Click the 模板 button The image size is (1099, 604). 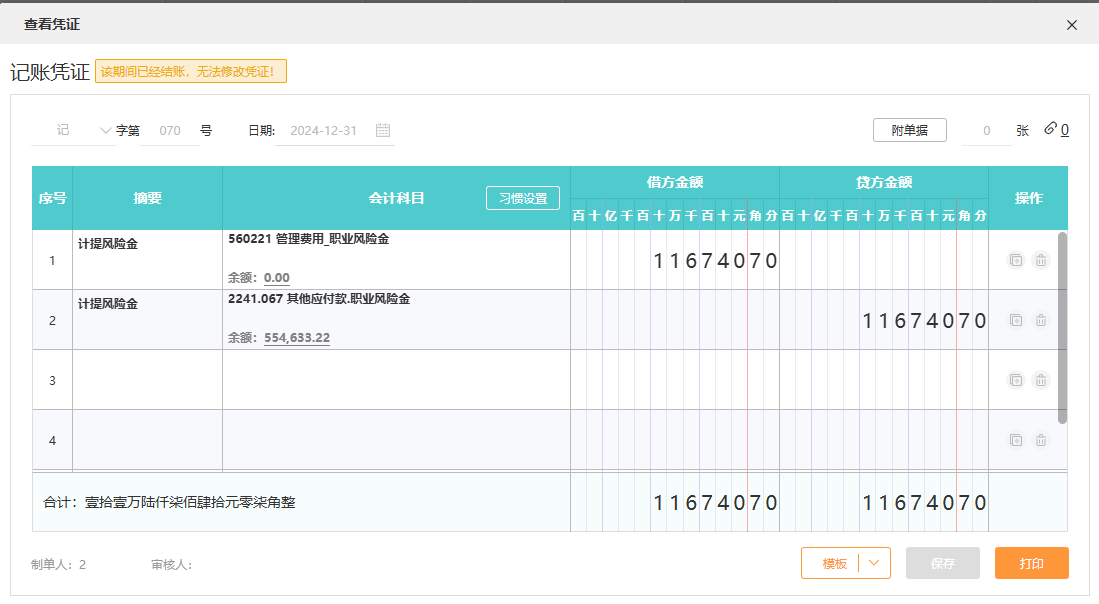[x=834, y=563]
